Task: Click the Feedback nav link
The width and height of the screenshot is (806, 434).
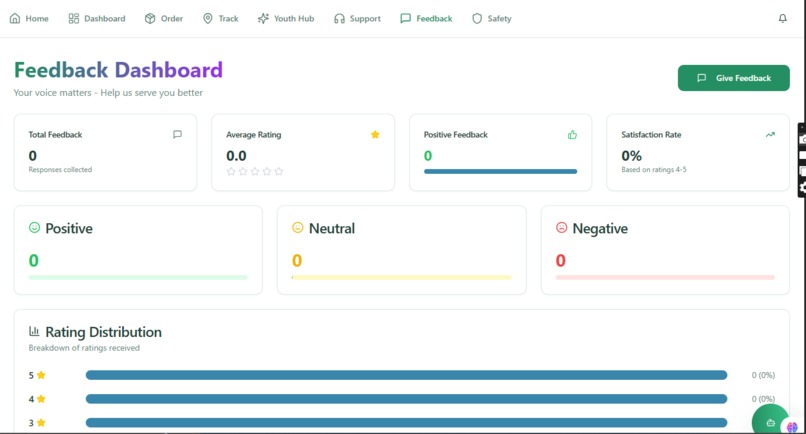Action: (426, 19)
